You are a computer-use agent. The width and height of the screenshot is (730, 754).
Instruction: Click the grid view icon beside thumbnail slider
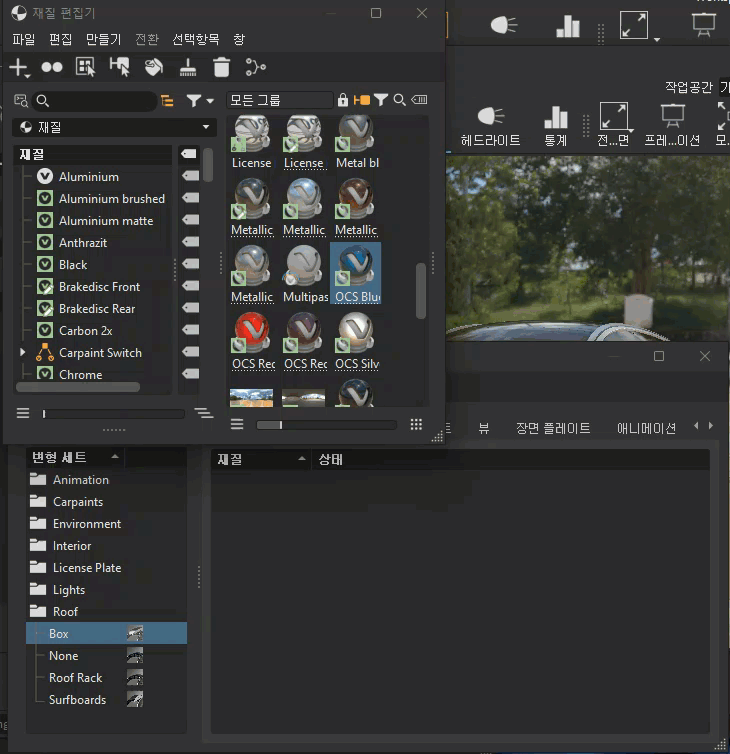(416, 424)
